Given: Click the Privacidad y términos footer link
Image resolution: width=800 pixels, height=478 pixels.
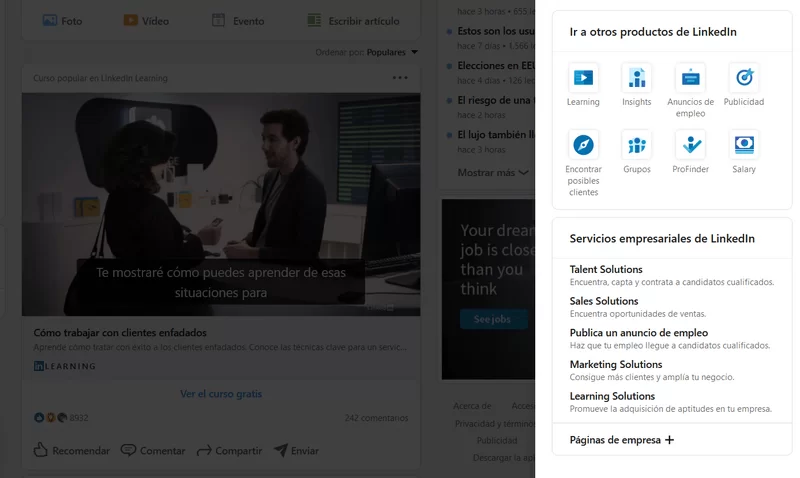Looking at the screenshot, I should pyautogui.click(x=494, y=423).
